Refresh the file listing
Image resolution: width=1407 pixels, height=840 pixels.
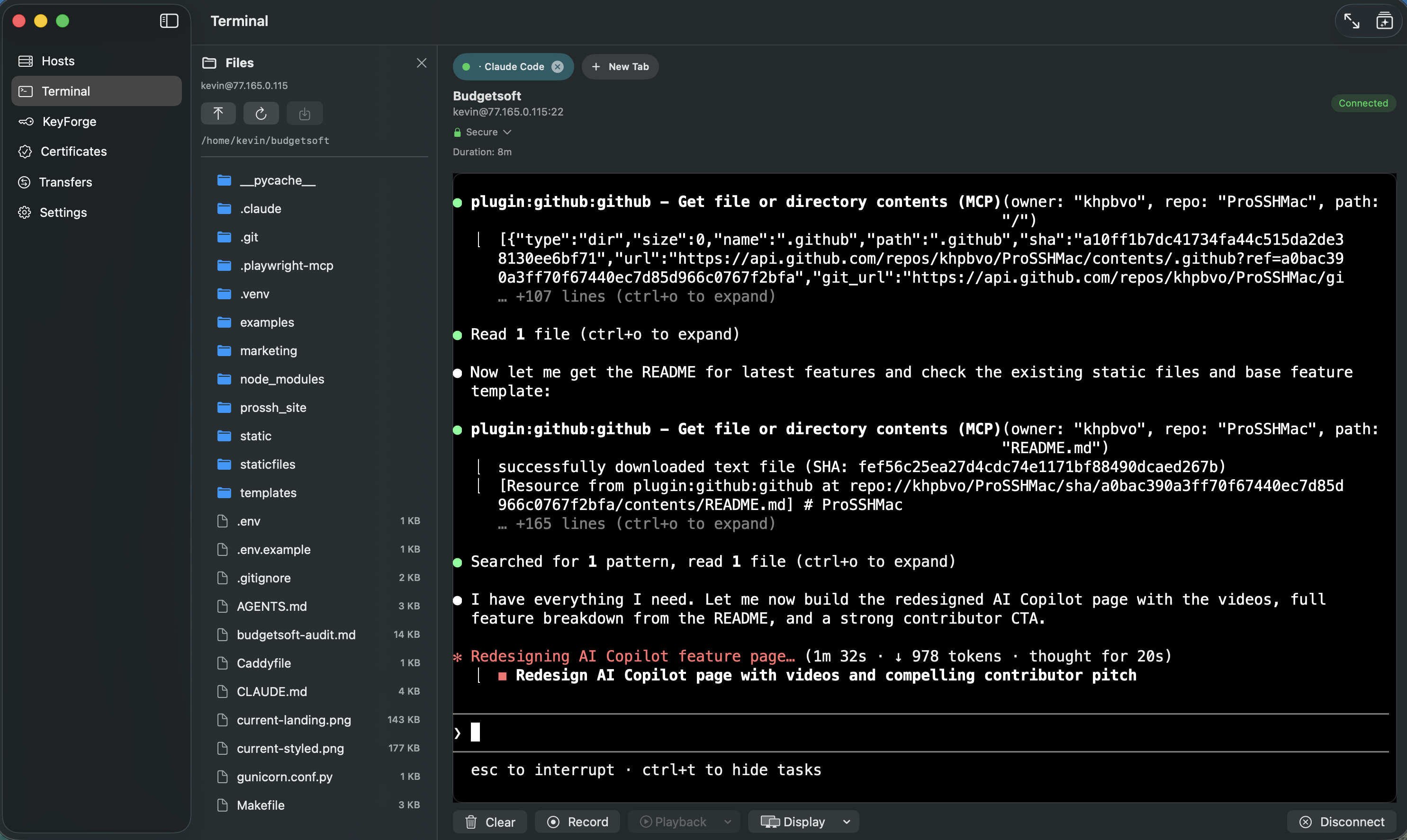[261, 113]
